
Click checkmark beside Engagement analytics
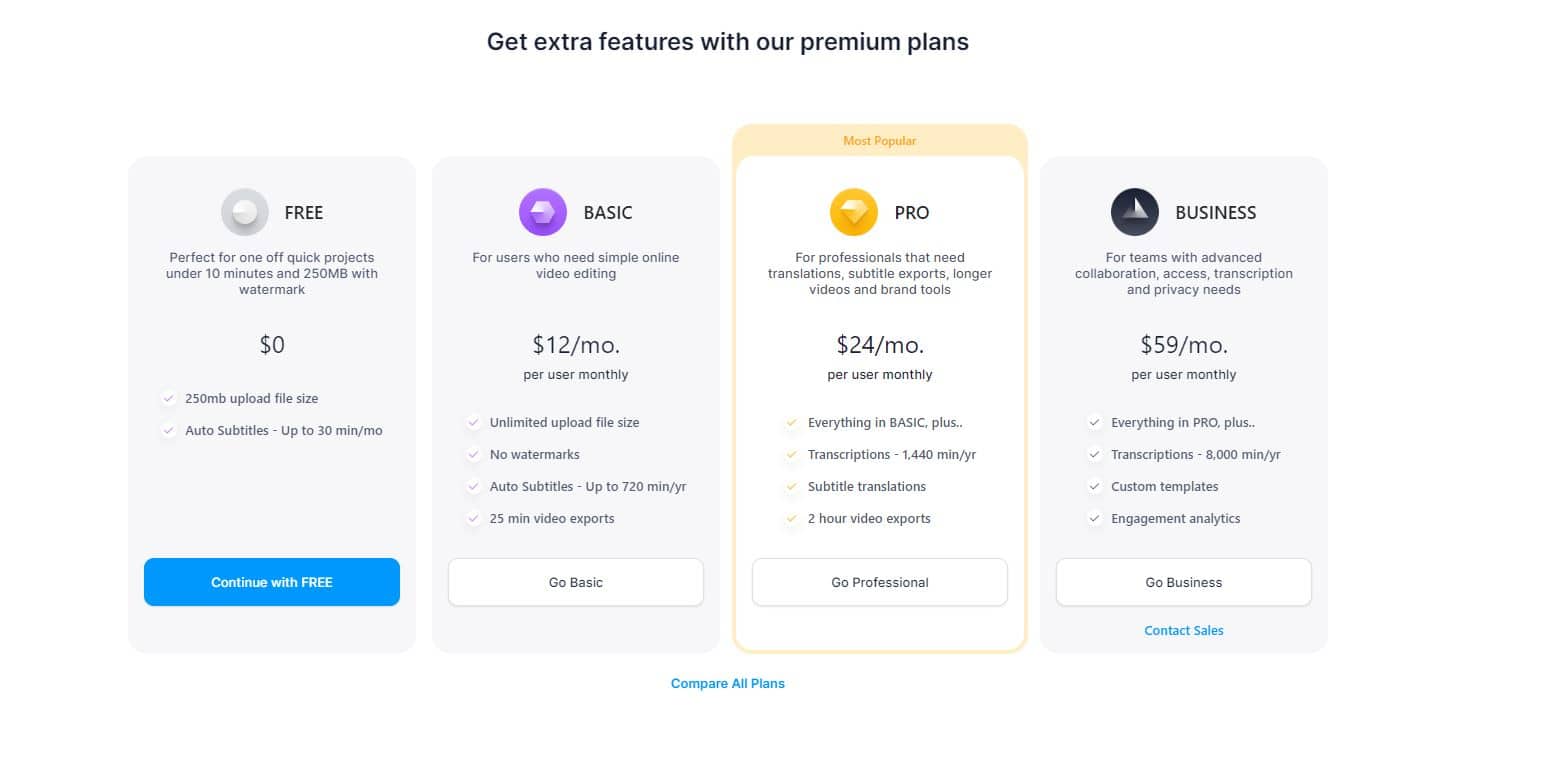pyautogui.click(x=1094, y=519)
